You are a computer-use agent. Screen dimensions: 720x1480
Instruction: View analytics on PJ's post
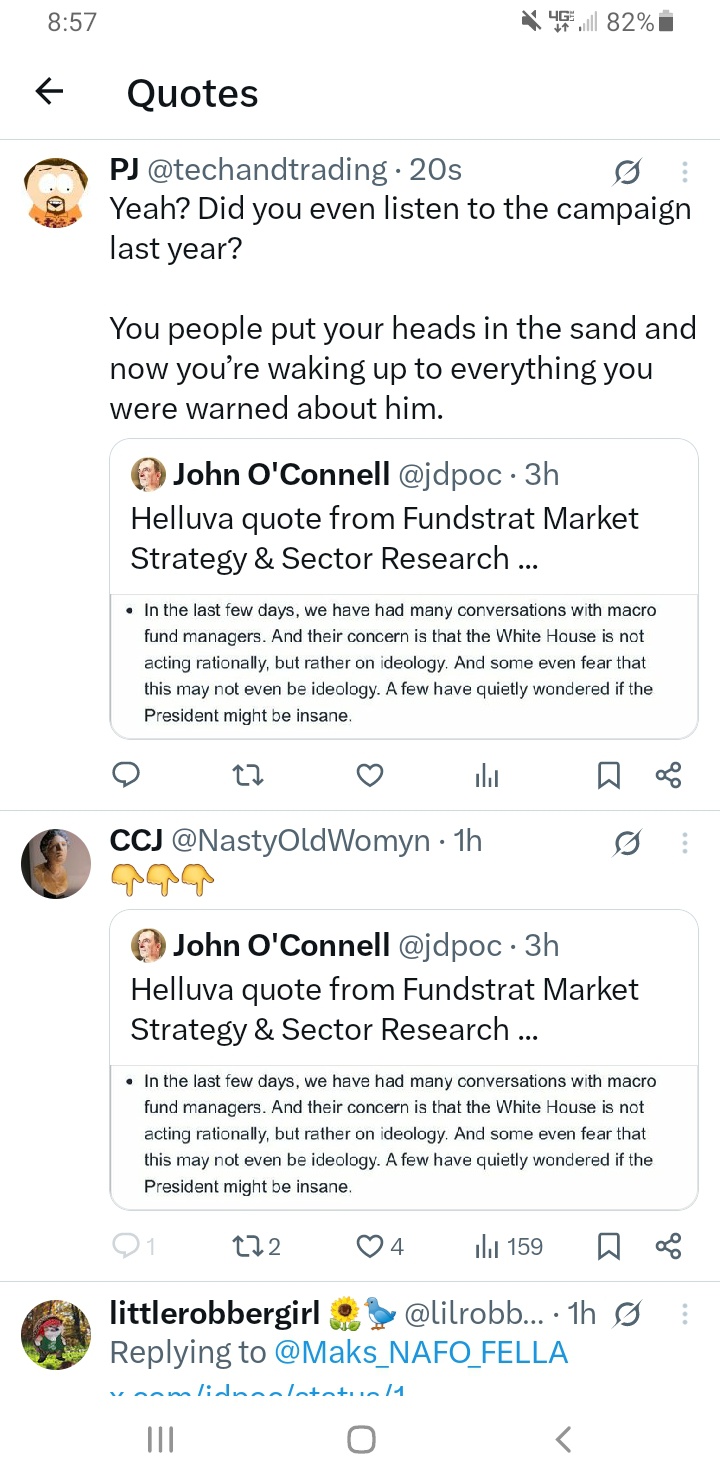coord(487,775)
